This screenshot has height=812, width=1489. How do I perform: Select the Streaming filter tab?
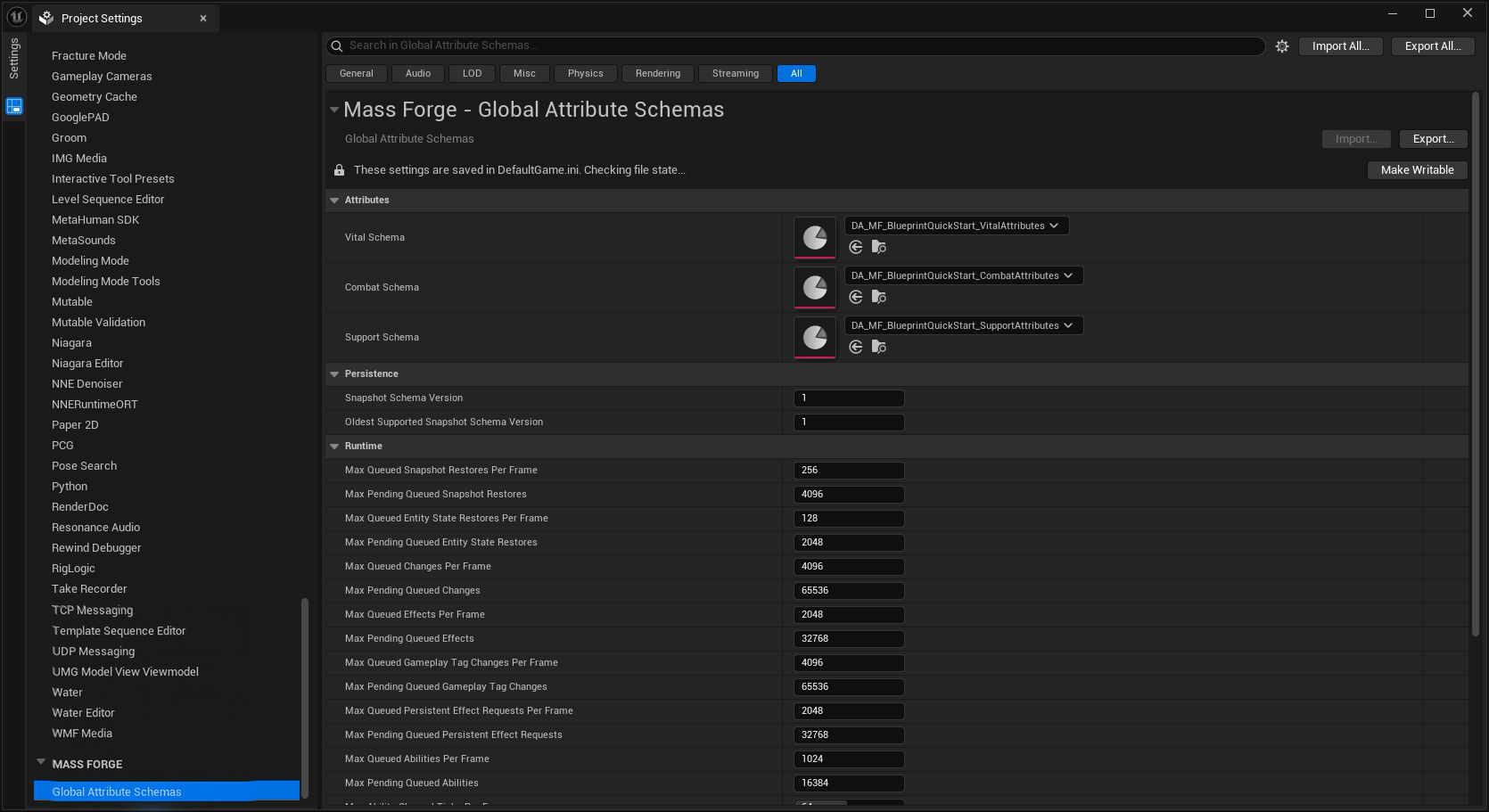[736, 74]
